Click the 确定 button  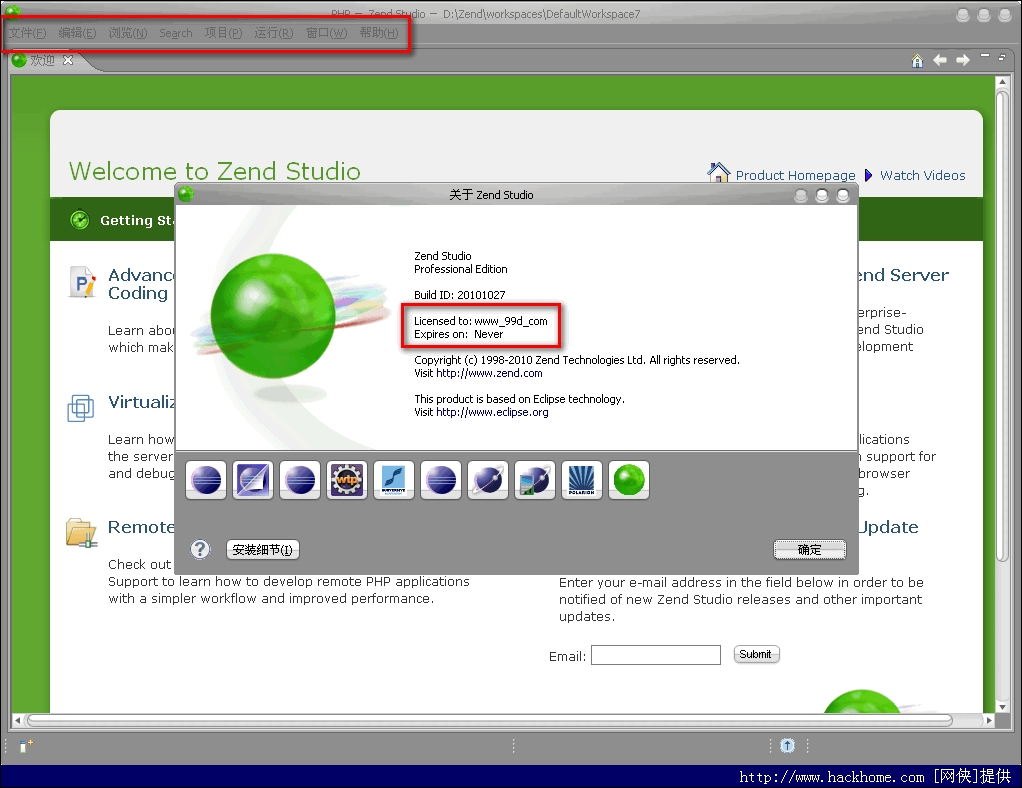click(x=809, y=549)
